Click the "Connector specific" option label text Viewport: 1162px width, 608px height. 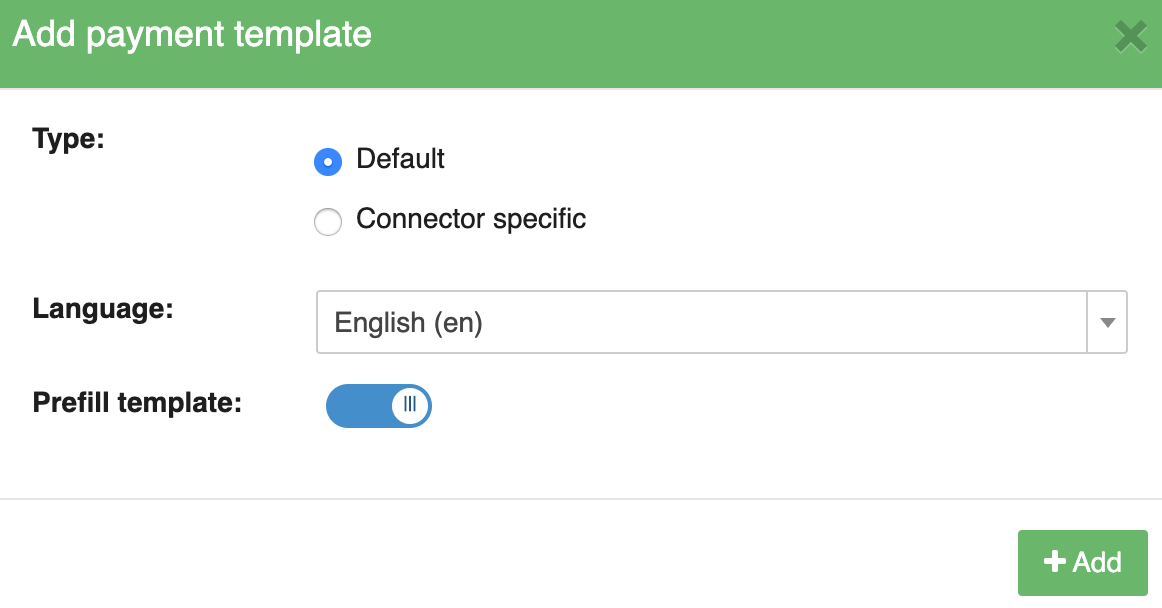tap(470, 219)
